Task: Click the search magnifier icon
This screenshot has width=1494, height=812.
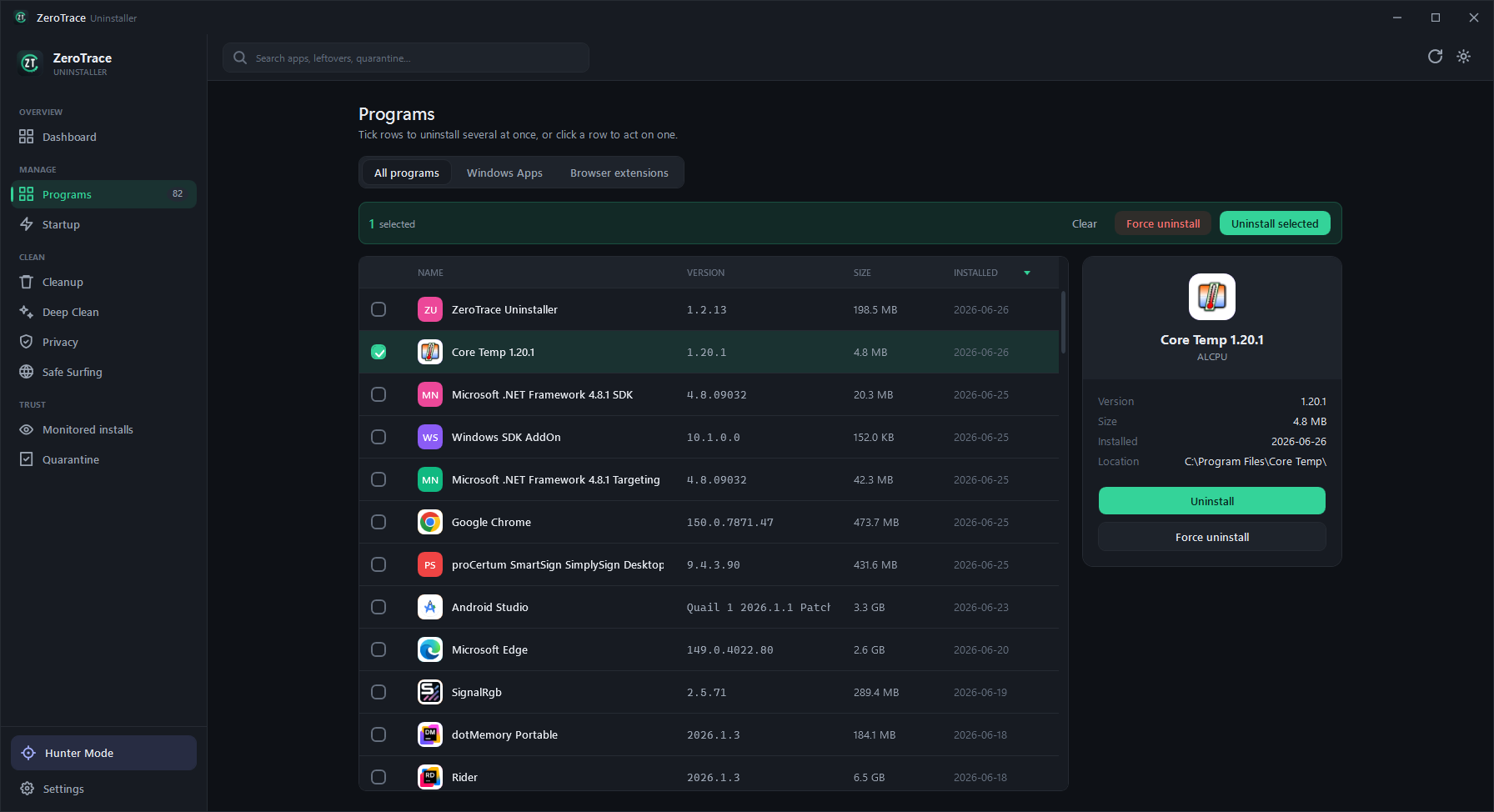Action: pyautogui.click(x=240, y=58)
